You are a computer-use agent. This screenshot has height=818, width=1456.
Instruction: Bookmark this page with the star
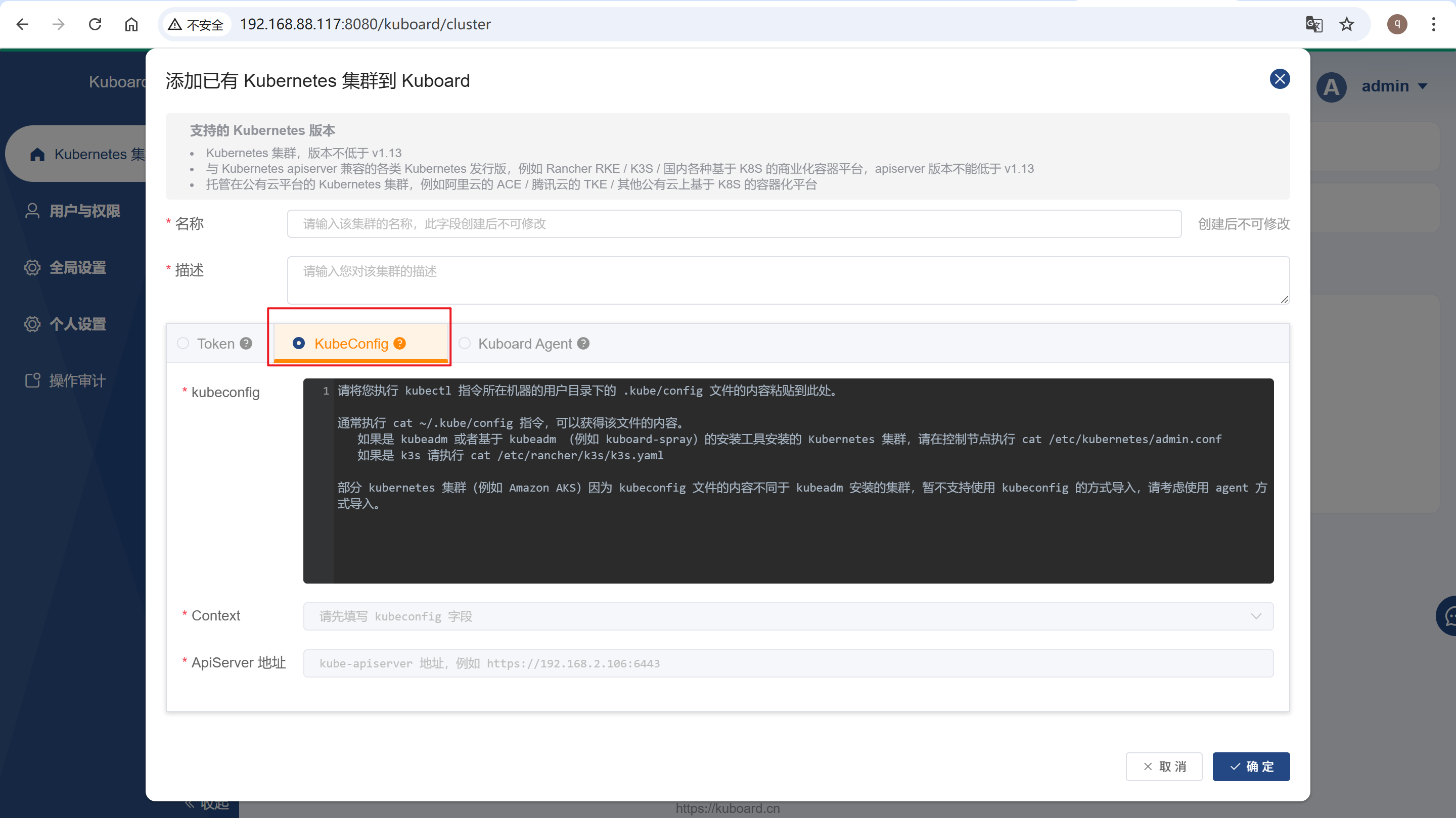pyautogui.click(x=1347, y=24)
